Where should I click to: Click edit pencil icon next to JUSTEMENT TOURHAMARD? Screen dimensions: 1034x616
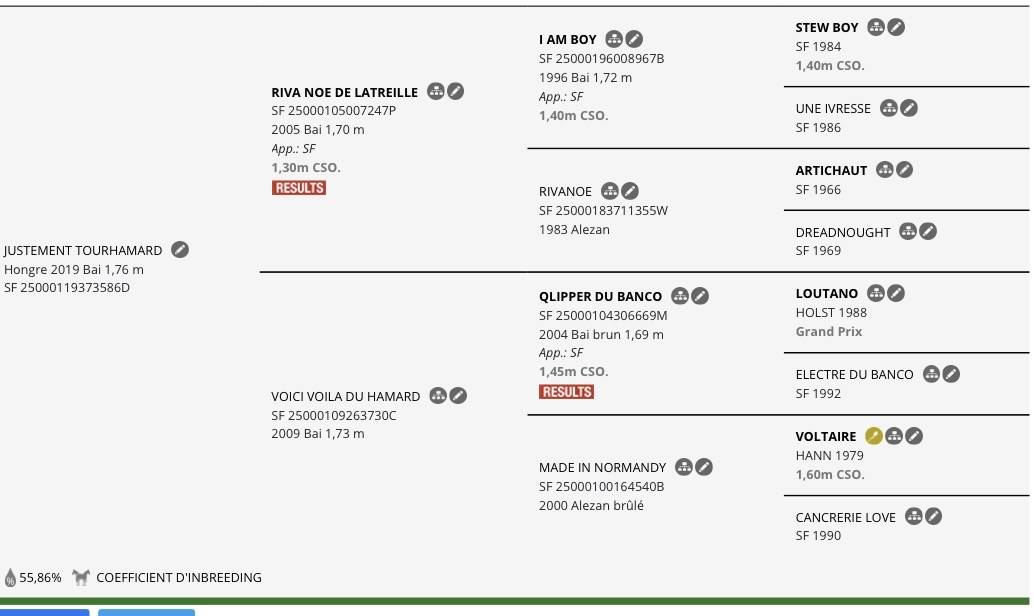(x=180, y=249)
